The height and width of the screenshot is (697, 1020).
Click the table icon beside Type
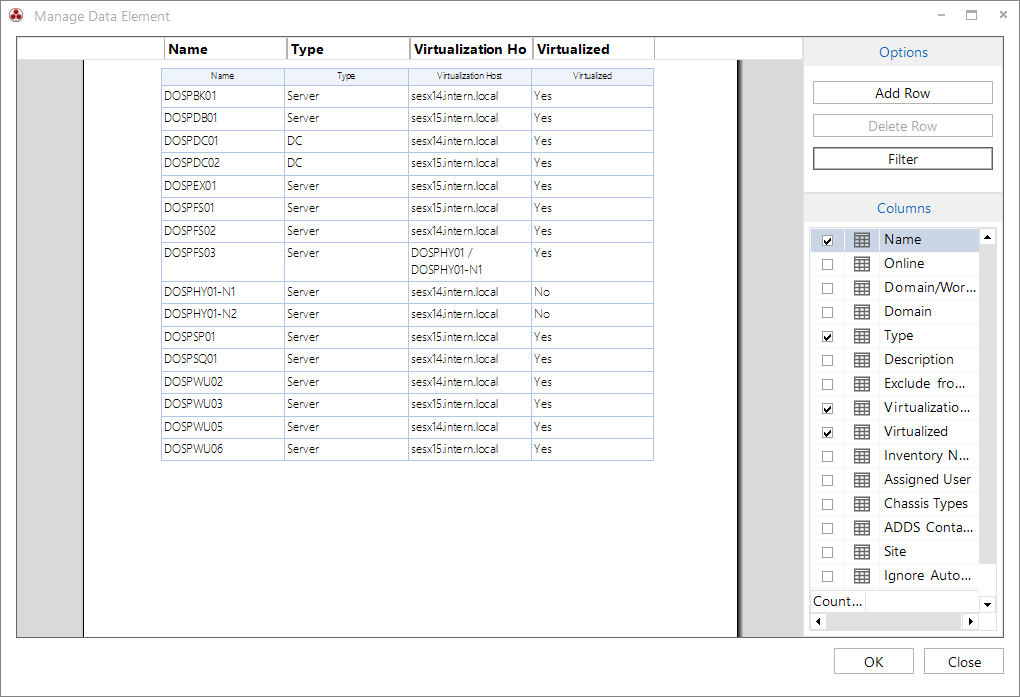point(861,336)
